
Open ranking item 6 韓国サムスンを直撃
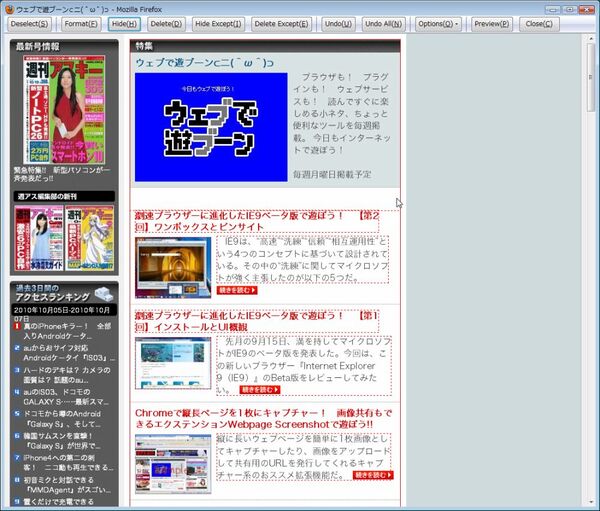tap(62, 441)
